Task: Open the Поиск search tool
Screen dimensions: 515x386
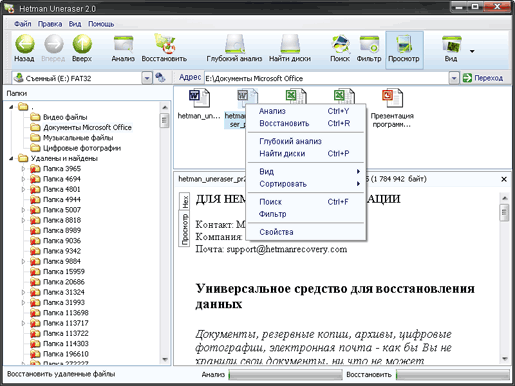Action: pos(340,44)
